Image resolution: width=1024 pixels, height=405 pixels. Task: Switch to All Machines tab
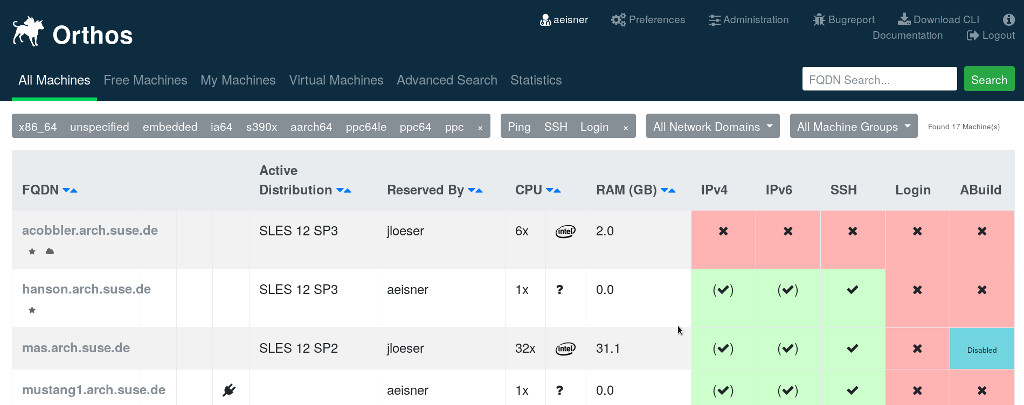tap(54, 80)
